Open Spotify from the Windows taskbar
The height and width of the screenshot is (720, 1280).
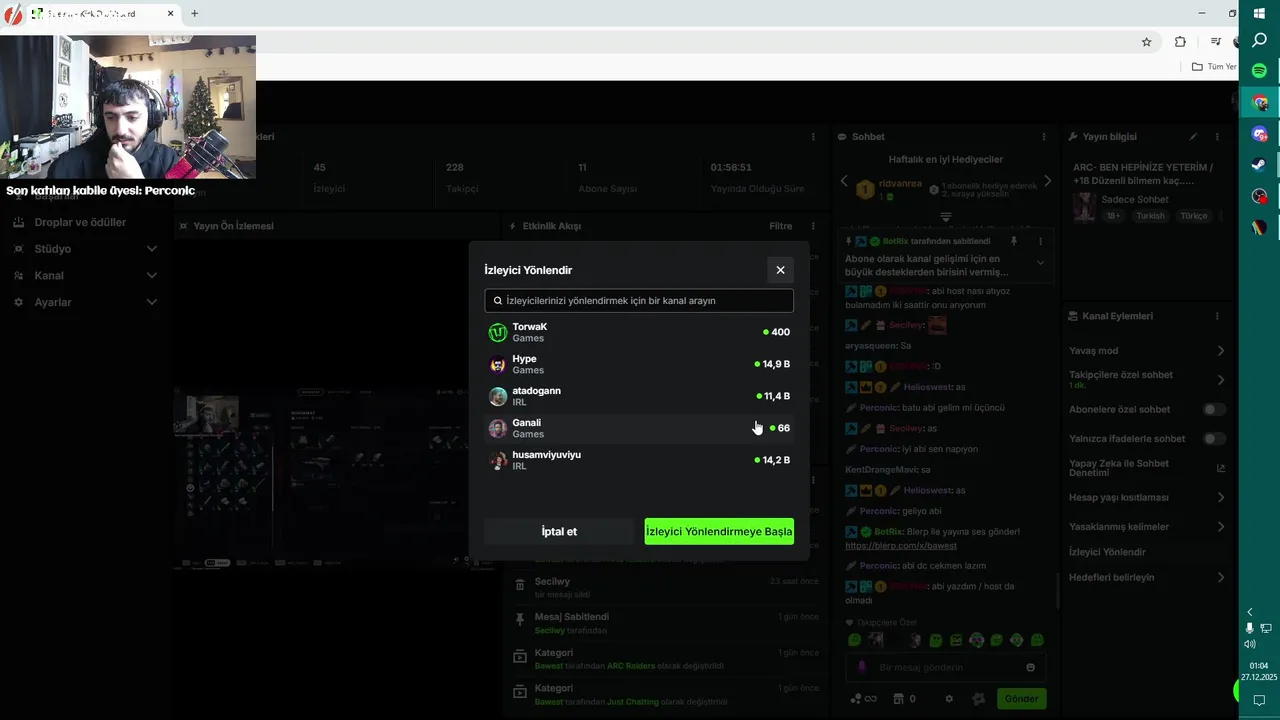[1260, 72]
